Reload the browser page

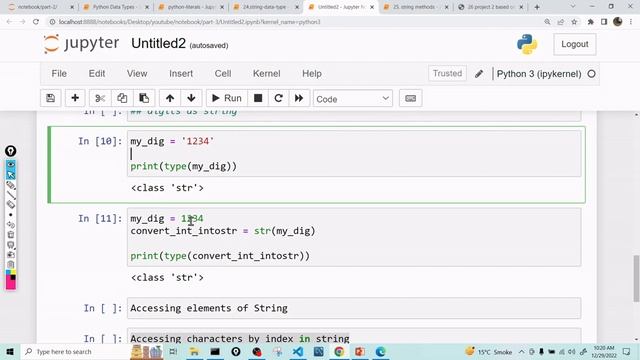pyautogui.click(x=36, y=22)
